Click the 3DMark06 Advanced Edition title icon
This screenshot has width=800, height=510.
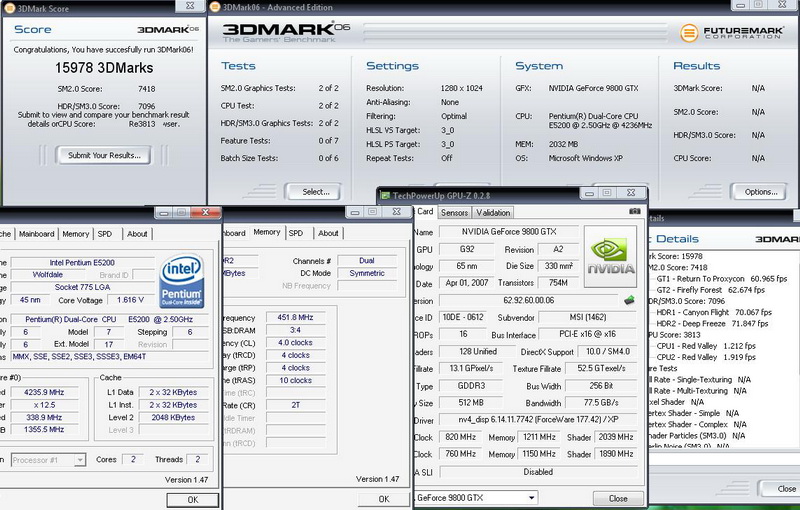(215, 7)
